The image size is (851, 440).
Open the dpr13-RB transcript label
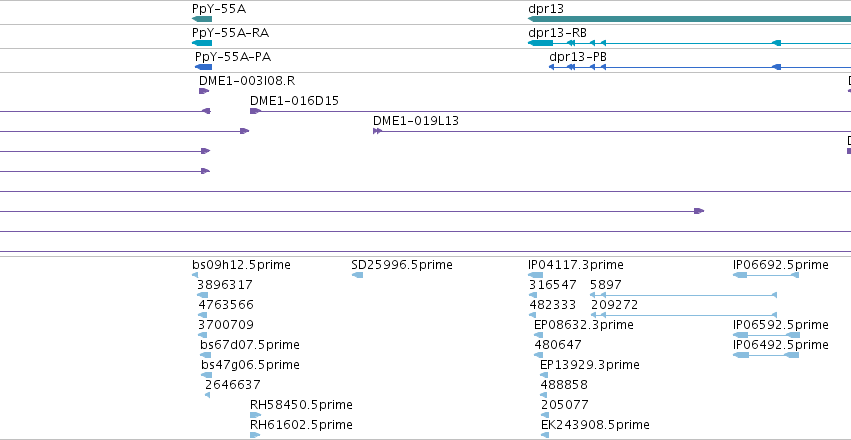(x=557, y=33)
